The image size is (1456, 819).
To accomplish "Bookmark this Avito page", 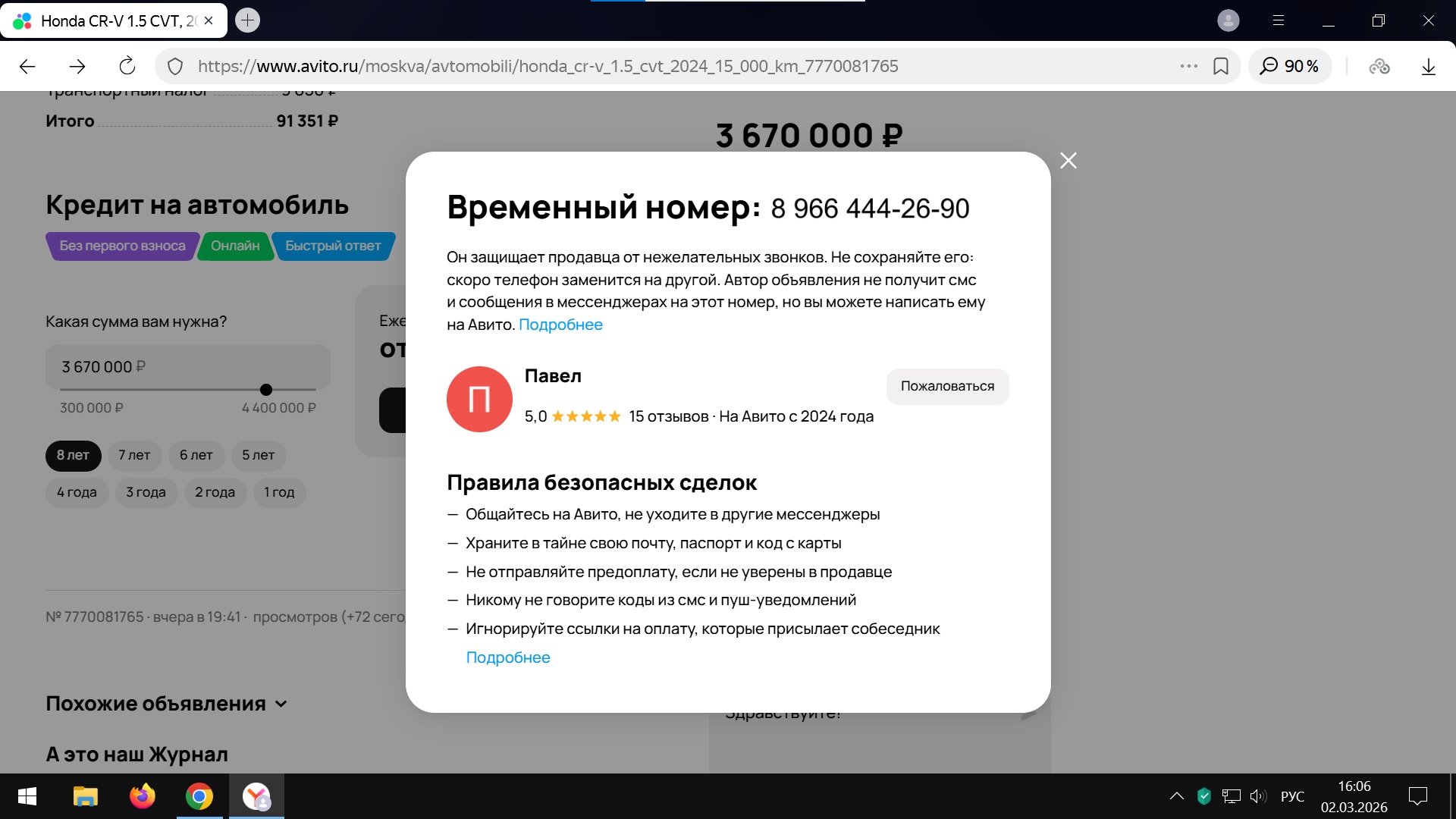I will (x=1221, y=66).
